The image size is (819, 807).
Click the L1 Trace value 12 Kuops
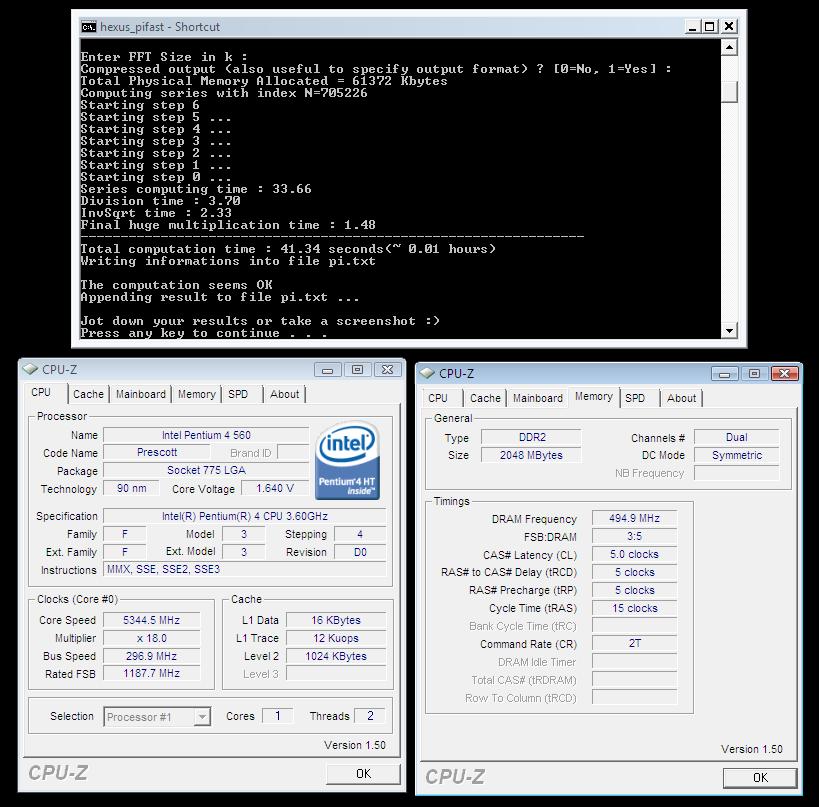pyautogui.click(x=336, y=638)
